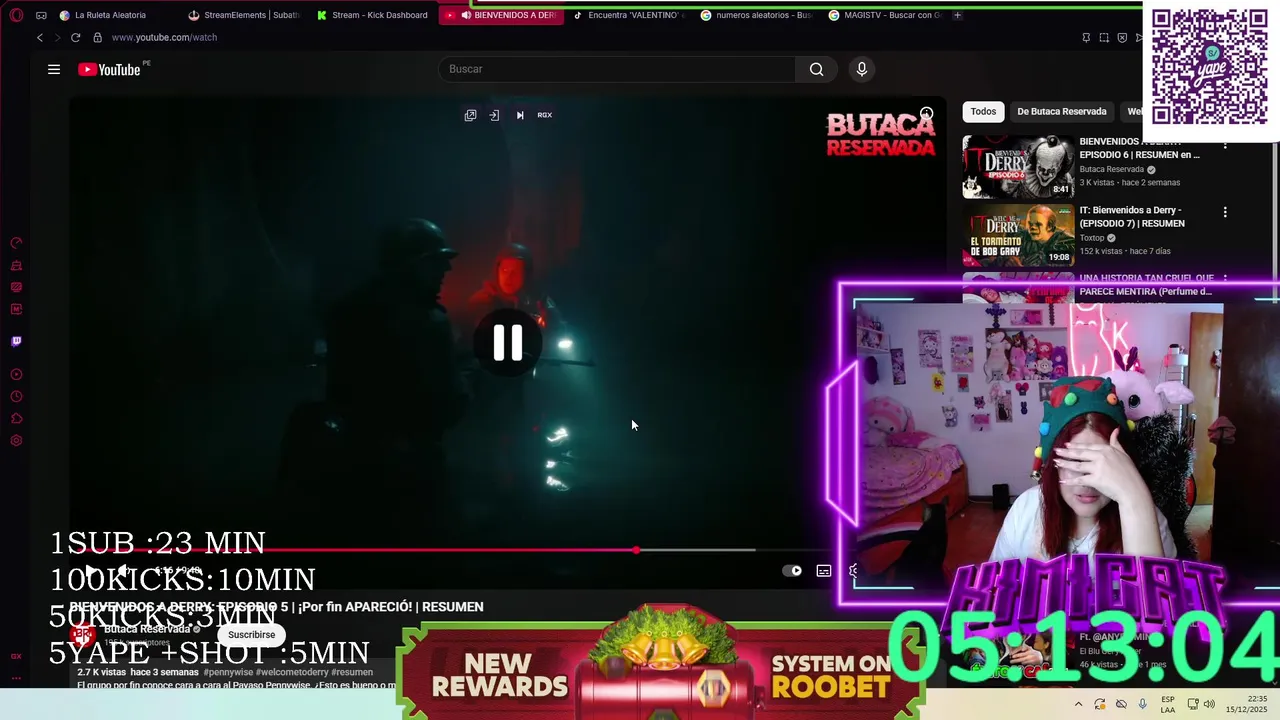Click the progress bar scrubber handle
The width and height of the screenshot is (1280, 720).
pyautogui.click(x=636, y=550)
